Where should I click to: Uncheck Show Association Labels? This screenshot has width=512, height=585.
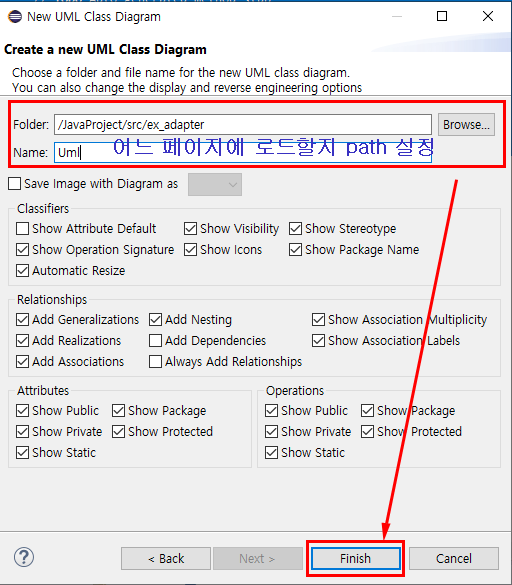(318, 340)
